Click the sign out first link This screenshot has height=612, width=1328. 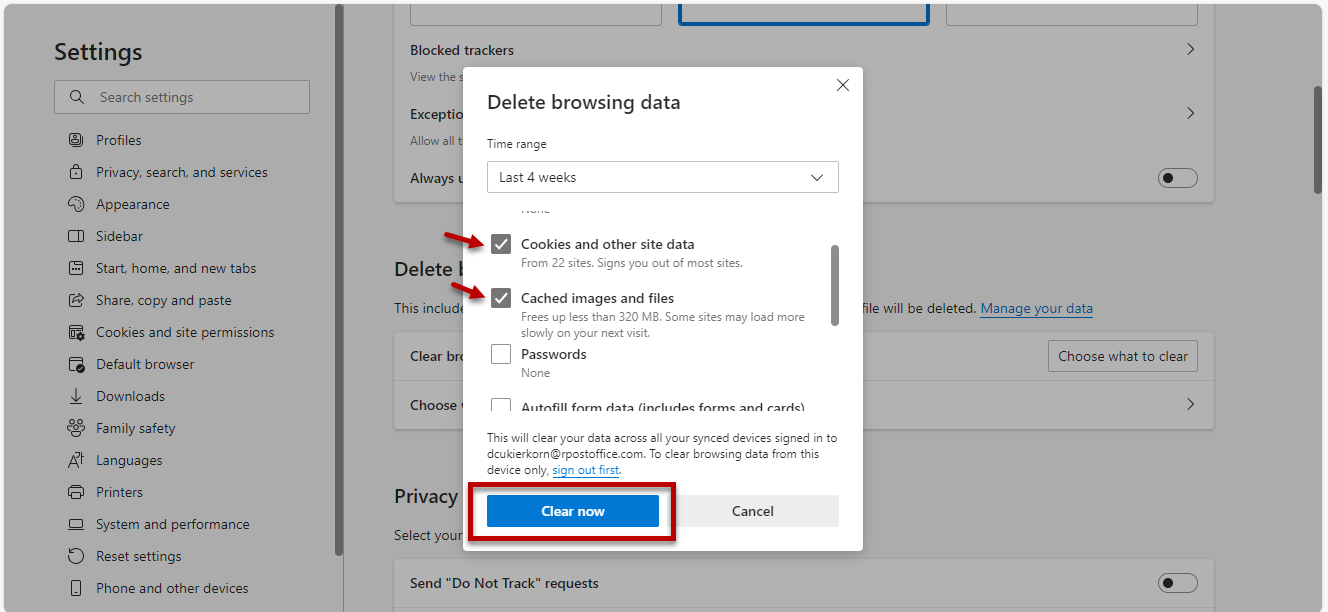point(586,470)
